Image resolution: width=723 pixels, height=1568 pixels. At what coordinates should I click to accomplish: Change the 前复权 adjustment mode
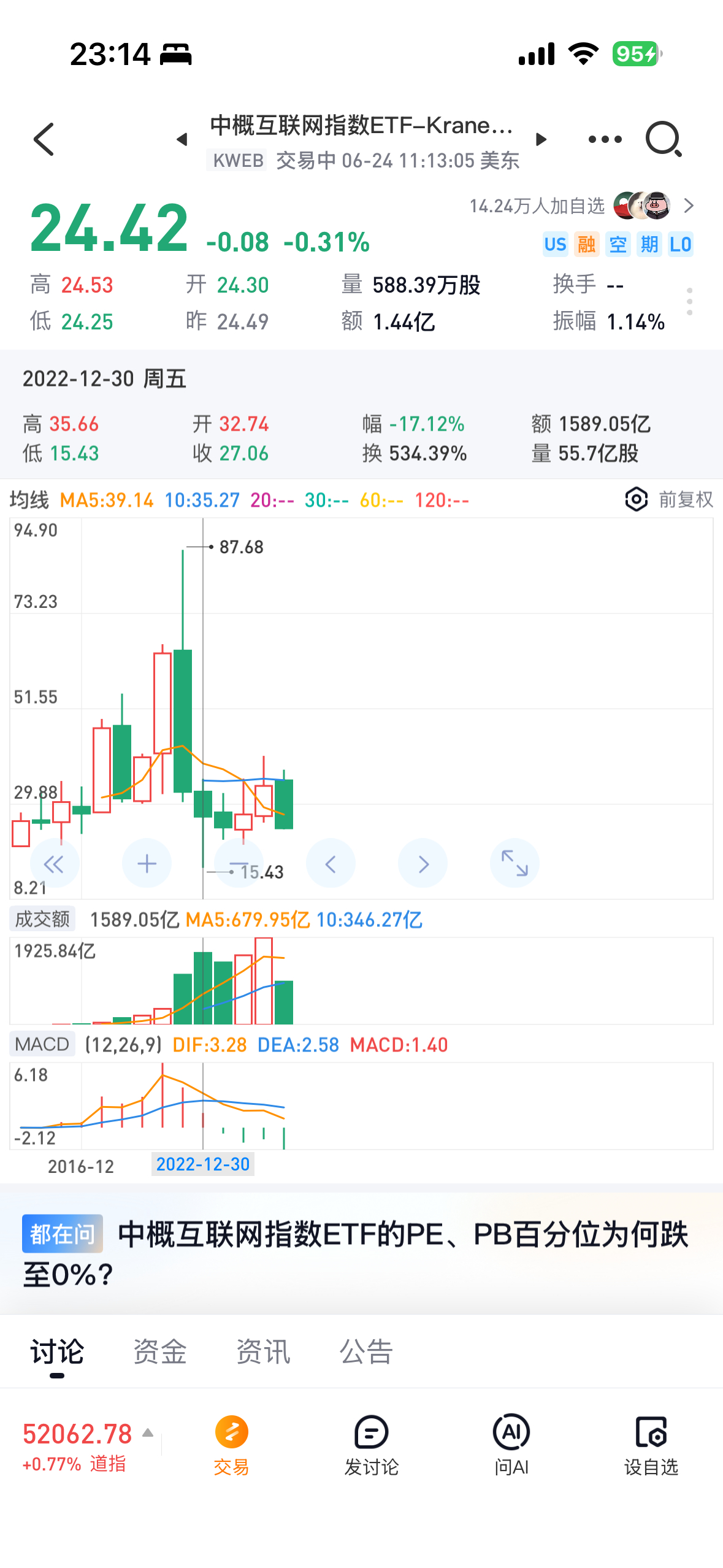pyautogui.click(x=686, y=499)
